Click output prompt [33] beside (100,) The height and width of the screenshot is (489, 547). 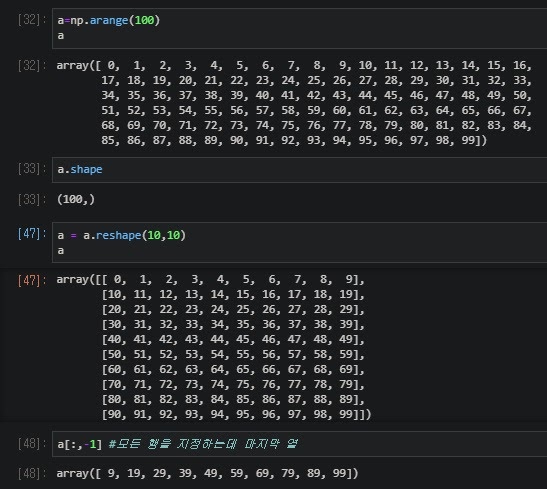point(32,200)
